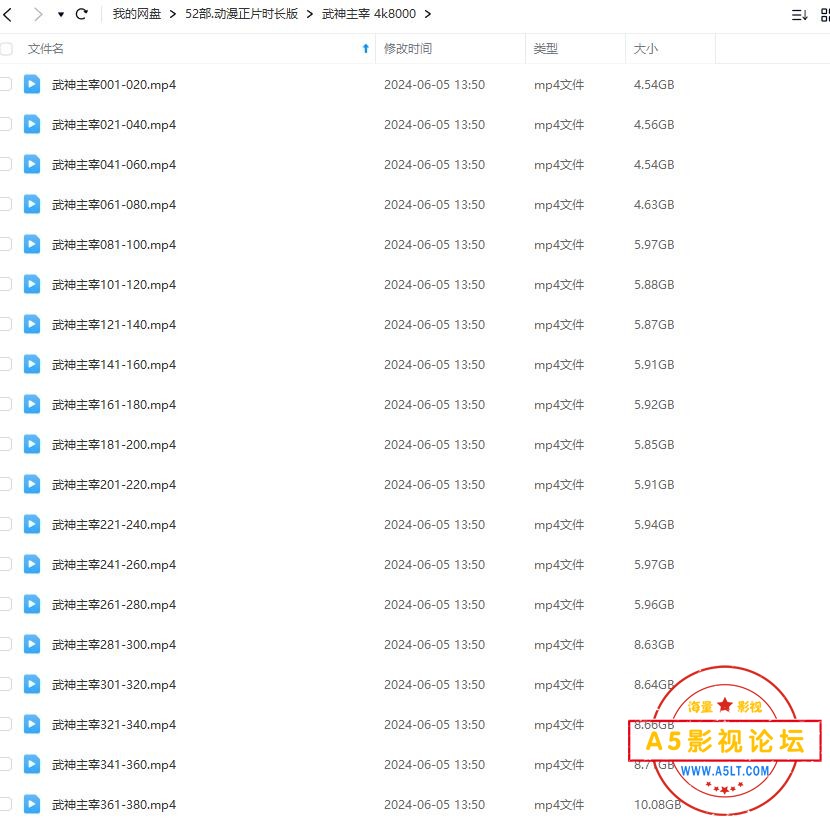The height and width of the screenshot is (826, 830).
Task: Check the box for 武神主宰061-080.mp4
Action: coord(6,204)
